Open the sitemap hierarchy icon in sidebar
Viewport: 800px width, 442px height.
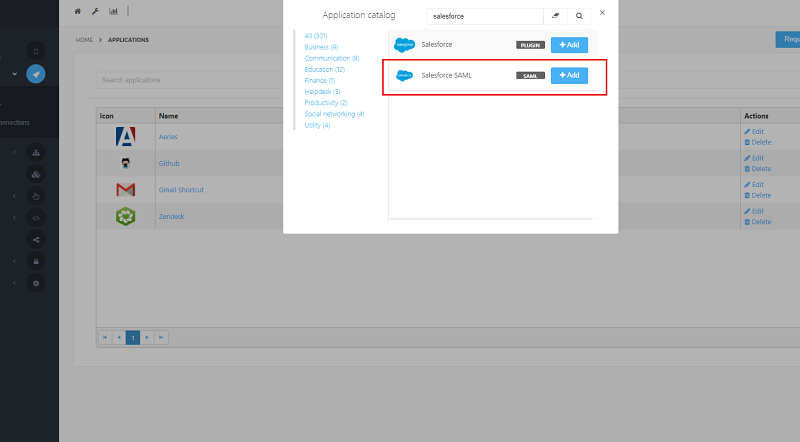point(36,153)
